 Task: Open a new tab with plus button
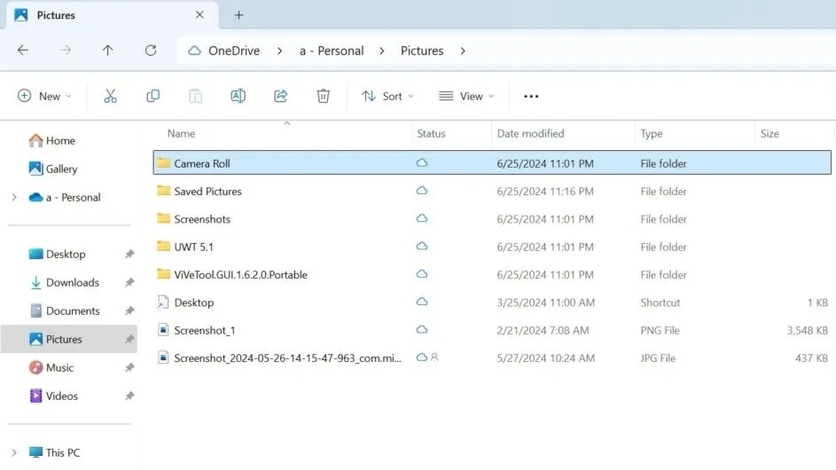click(239, 15)
